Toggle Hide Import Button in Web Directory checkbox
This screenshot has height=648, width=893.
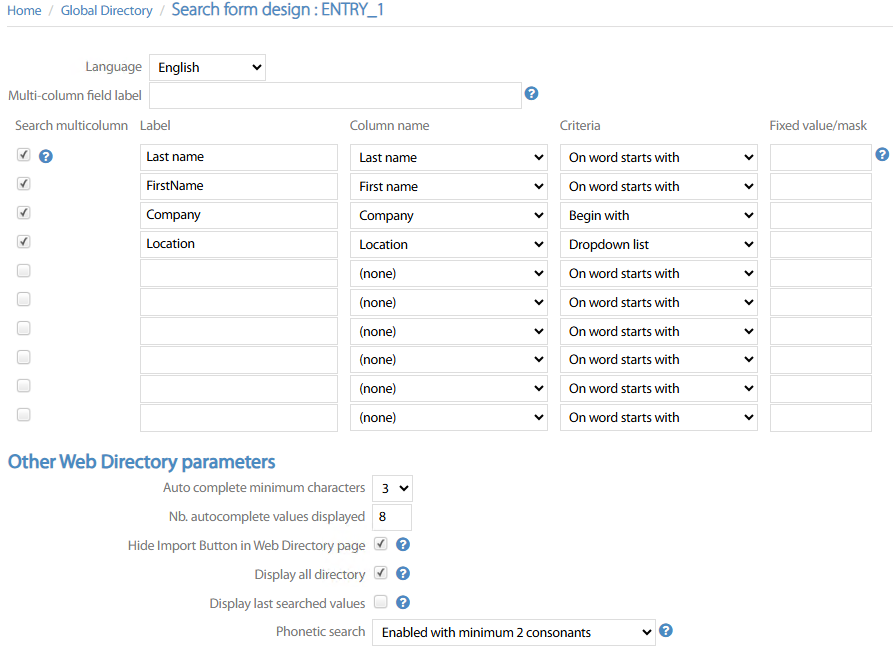381,545
